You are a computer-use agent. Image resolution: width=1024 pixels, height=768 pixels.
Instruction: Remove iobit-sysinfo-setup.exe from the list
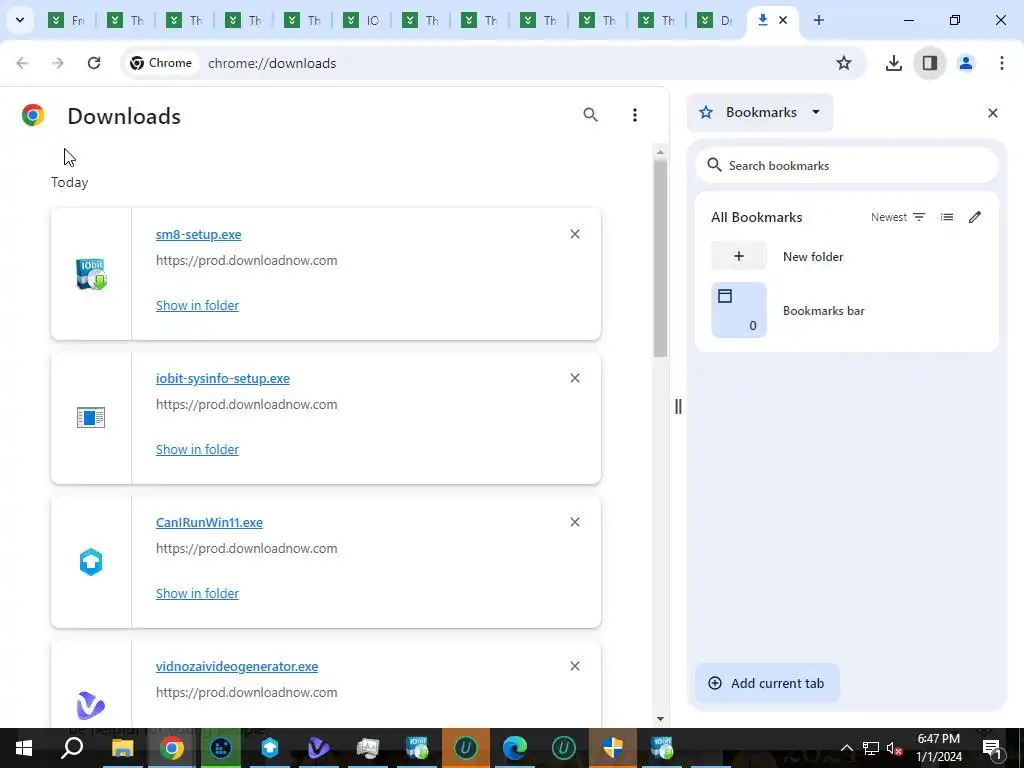click(x=575, y=378)
